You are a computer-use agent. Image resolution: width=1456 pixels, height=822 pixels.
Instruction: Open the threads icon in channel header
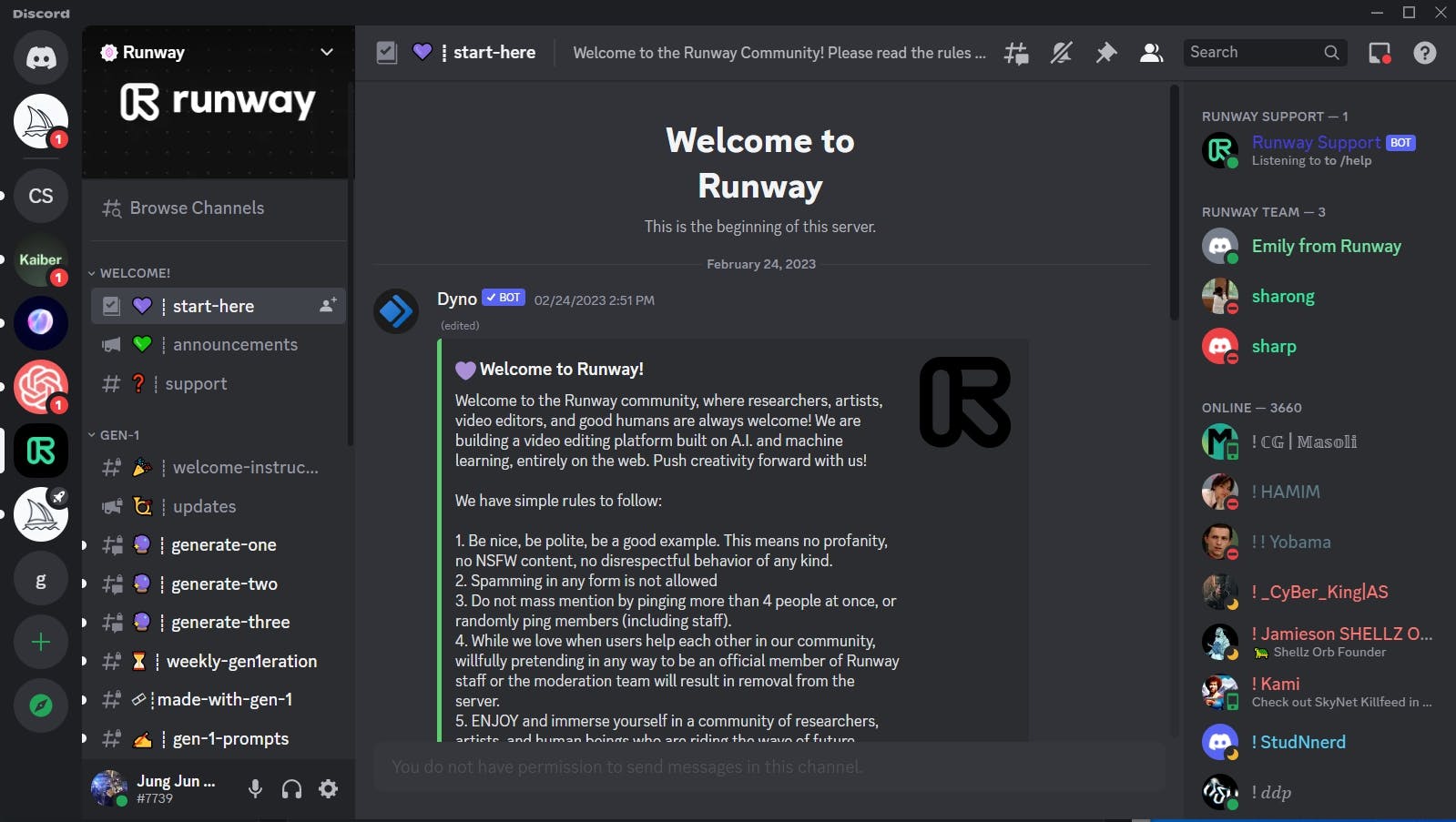click(1016, 53)
